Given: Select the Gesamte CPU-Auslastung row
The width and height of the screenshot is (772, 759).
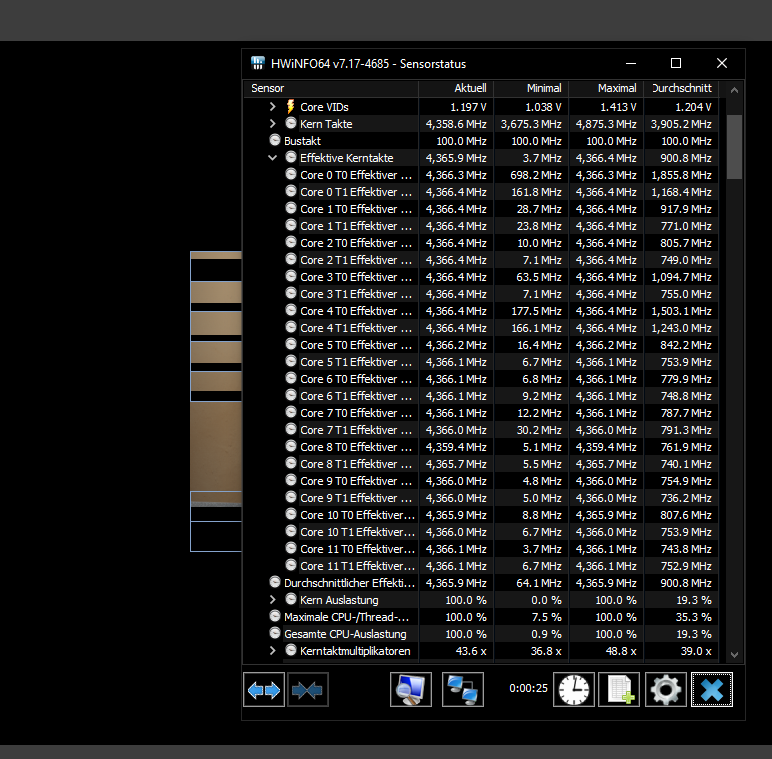Looking at the screenshot, I should [x=481, y=634].
